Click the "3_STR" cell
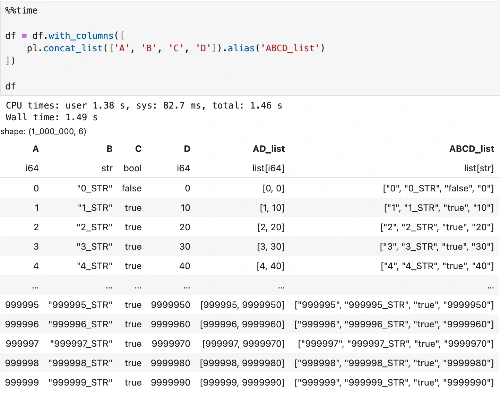The height and width of the screenshot is (396, 500). point(94,247)
